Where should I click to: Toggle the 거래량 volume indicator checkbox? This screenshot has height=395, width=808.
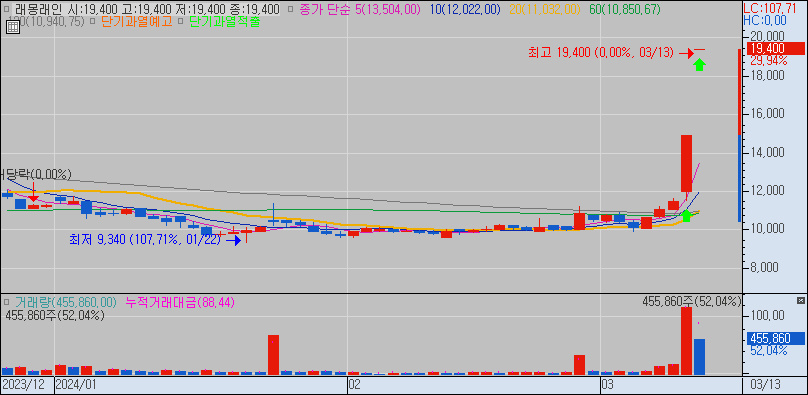pyautogui.click(x=7, y=302)
